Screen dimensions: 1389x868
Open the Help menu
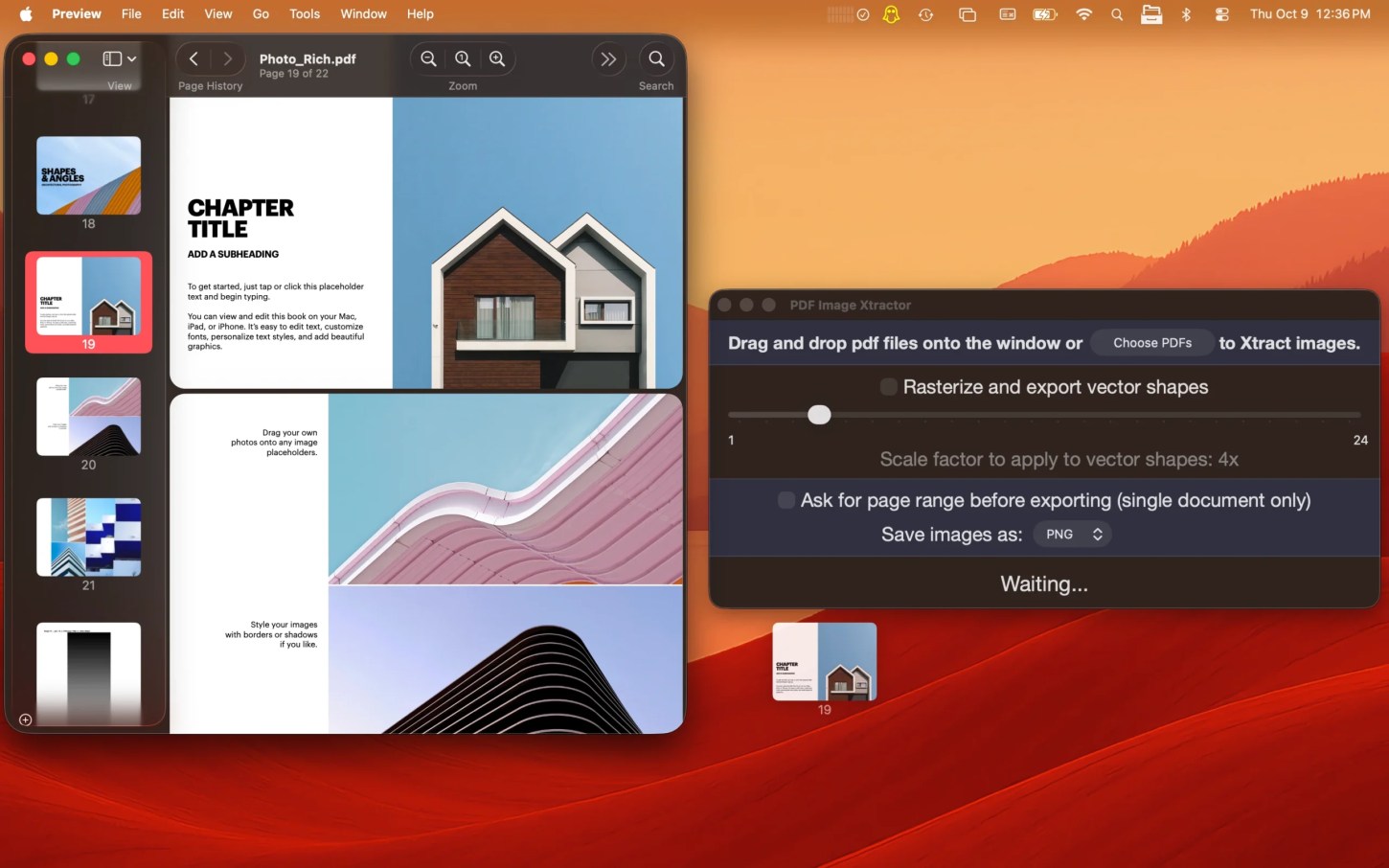[x=421, y=13]
